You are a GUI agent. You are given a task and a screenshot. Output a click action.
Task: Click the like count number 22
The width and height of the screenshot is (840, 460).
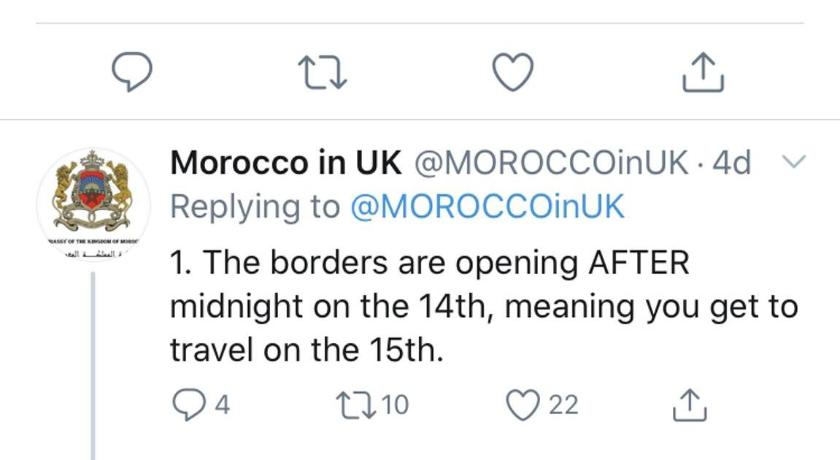(x=564, y=405)
